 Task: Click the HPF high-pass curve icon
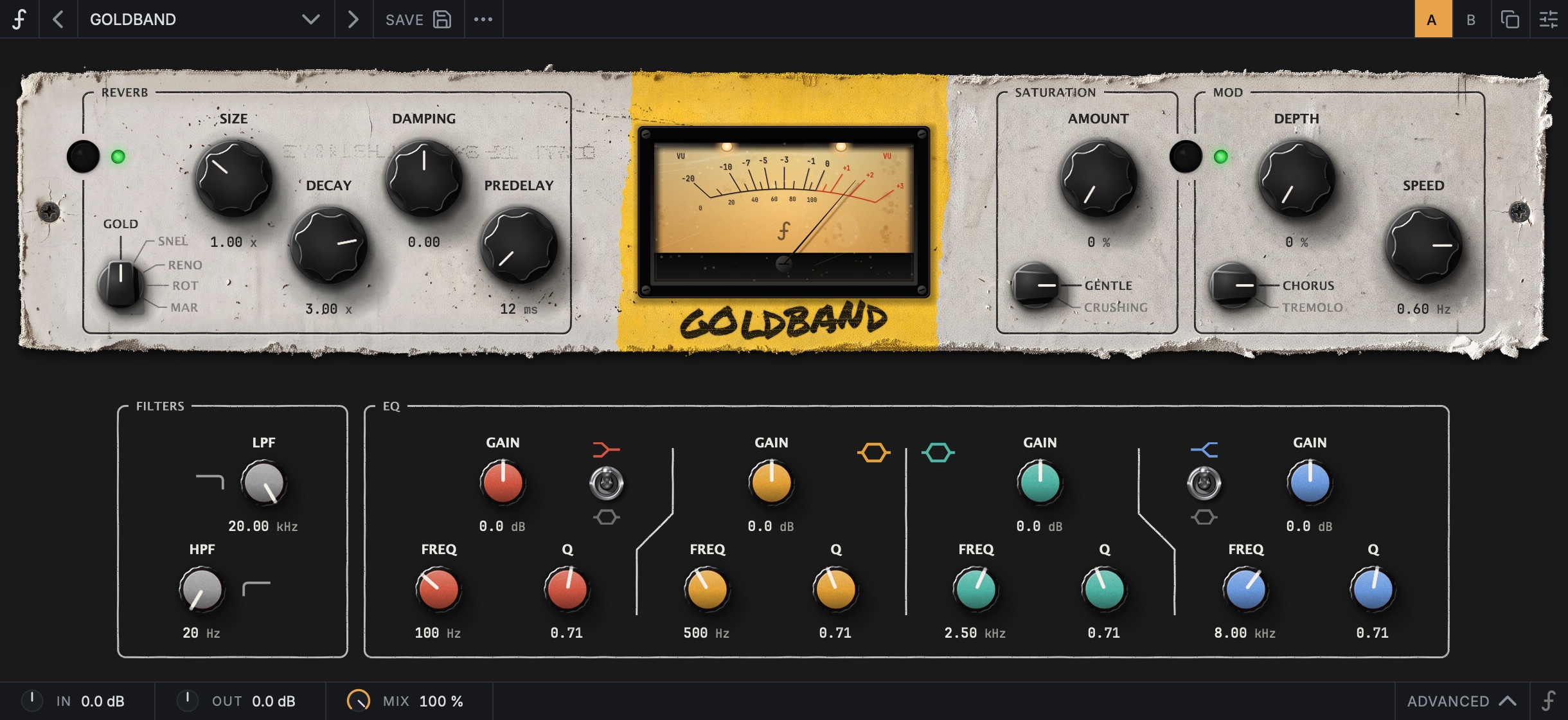pyautogui.click(x=256, y=588)
